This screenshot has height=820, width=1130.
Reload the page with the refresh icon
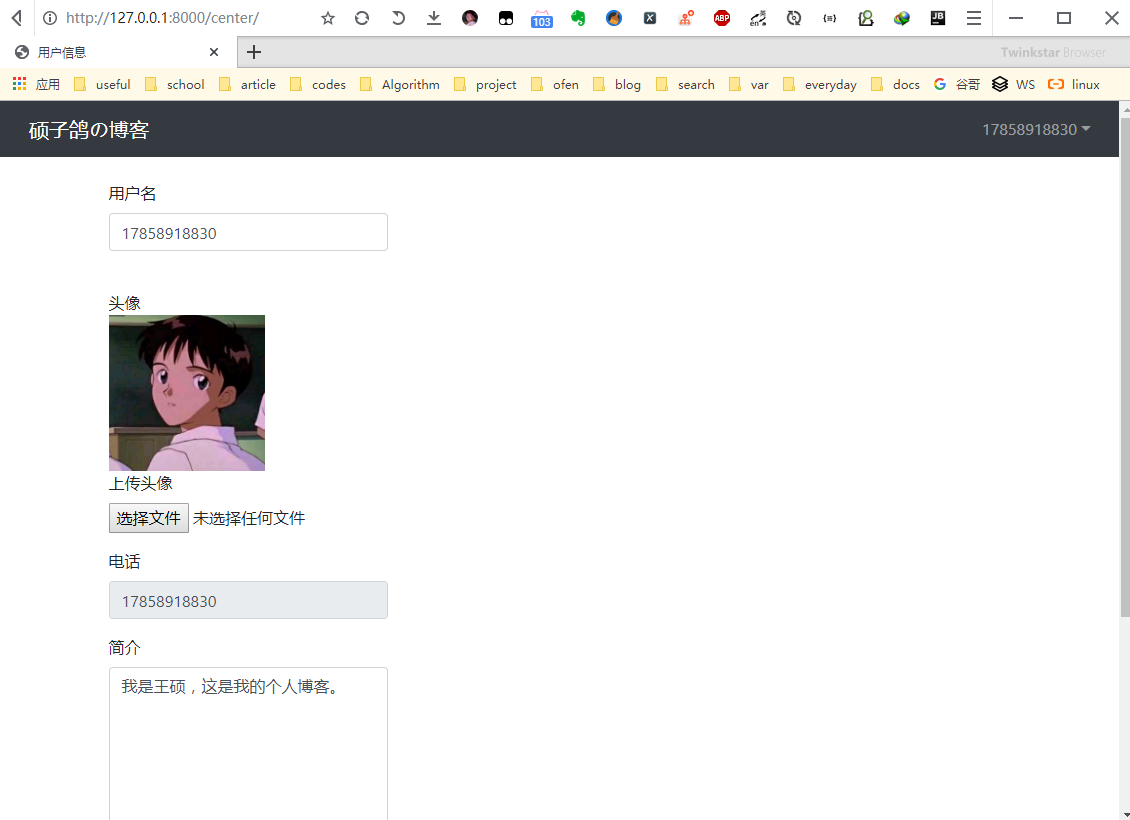361,18
